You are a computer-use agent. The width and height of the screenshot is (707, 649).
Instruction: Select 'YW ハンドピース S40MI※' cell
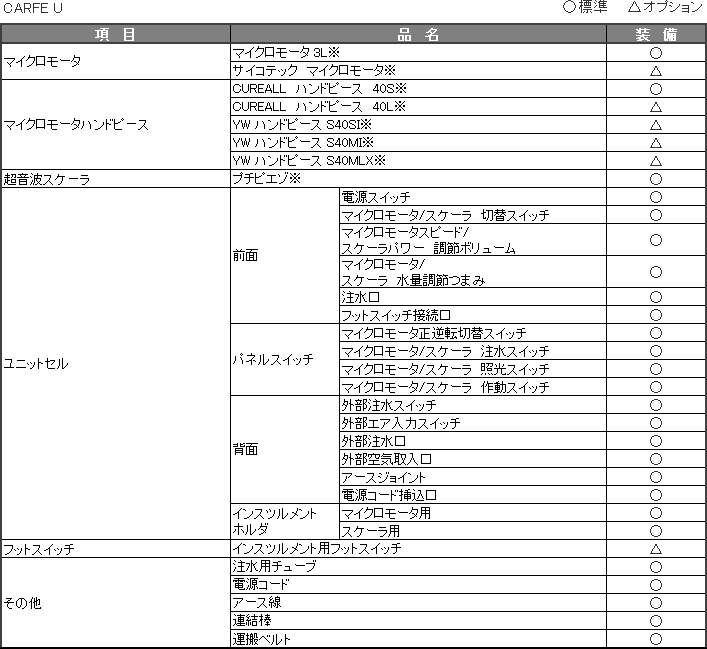coord(418,143)
